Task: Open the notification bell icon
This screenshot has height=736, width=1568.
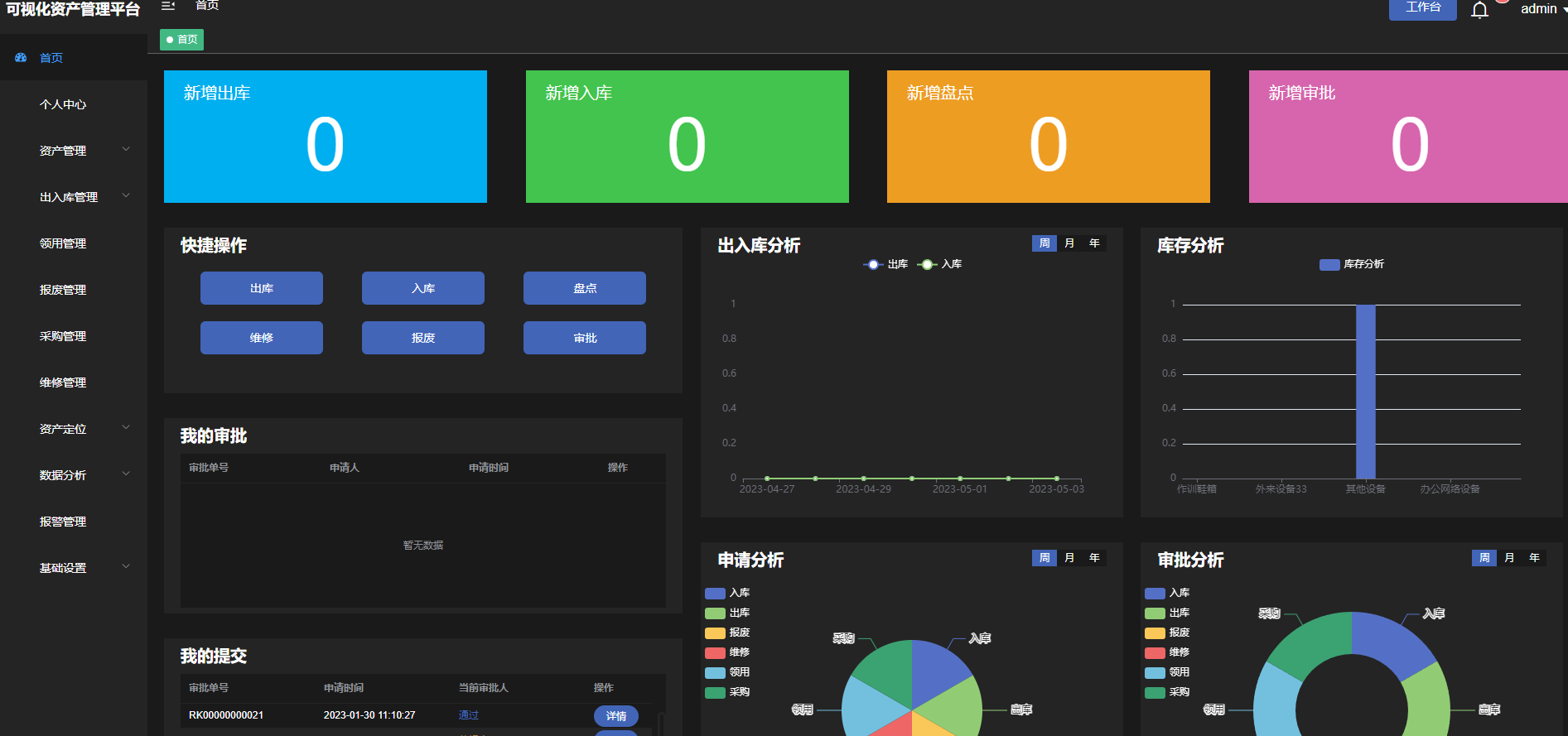Action: [x=1480, y=9]
